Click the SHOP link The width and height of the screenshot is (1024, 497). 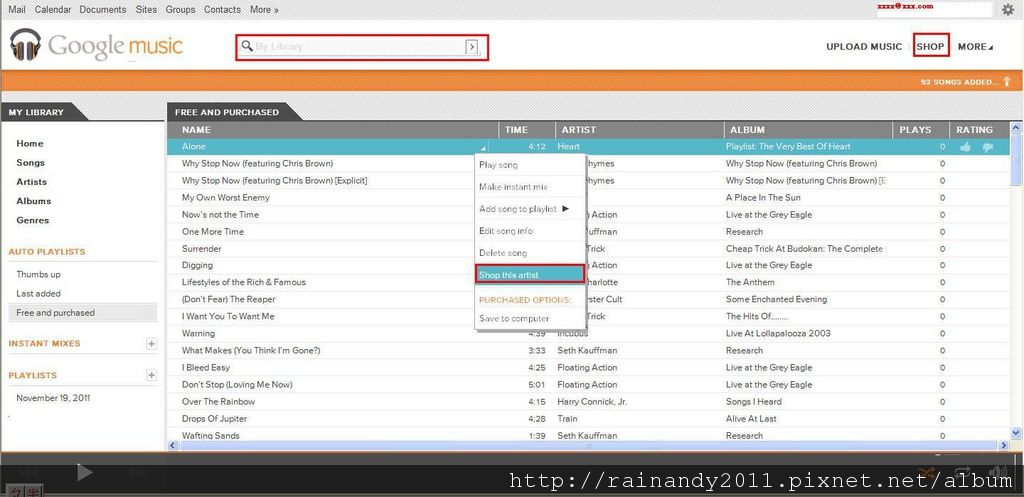click(x=931, y=46)
